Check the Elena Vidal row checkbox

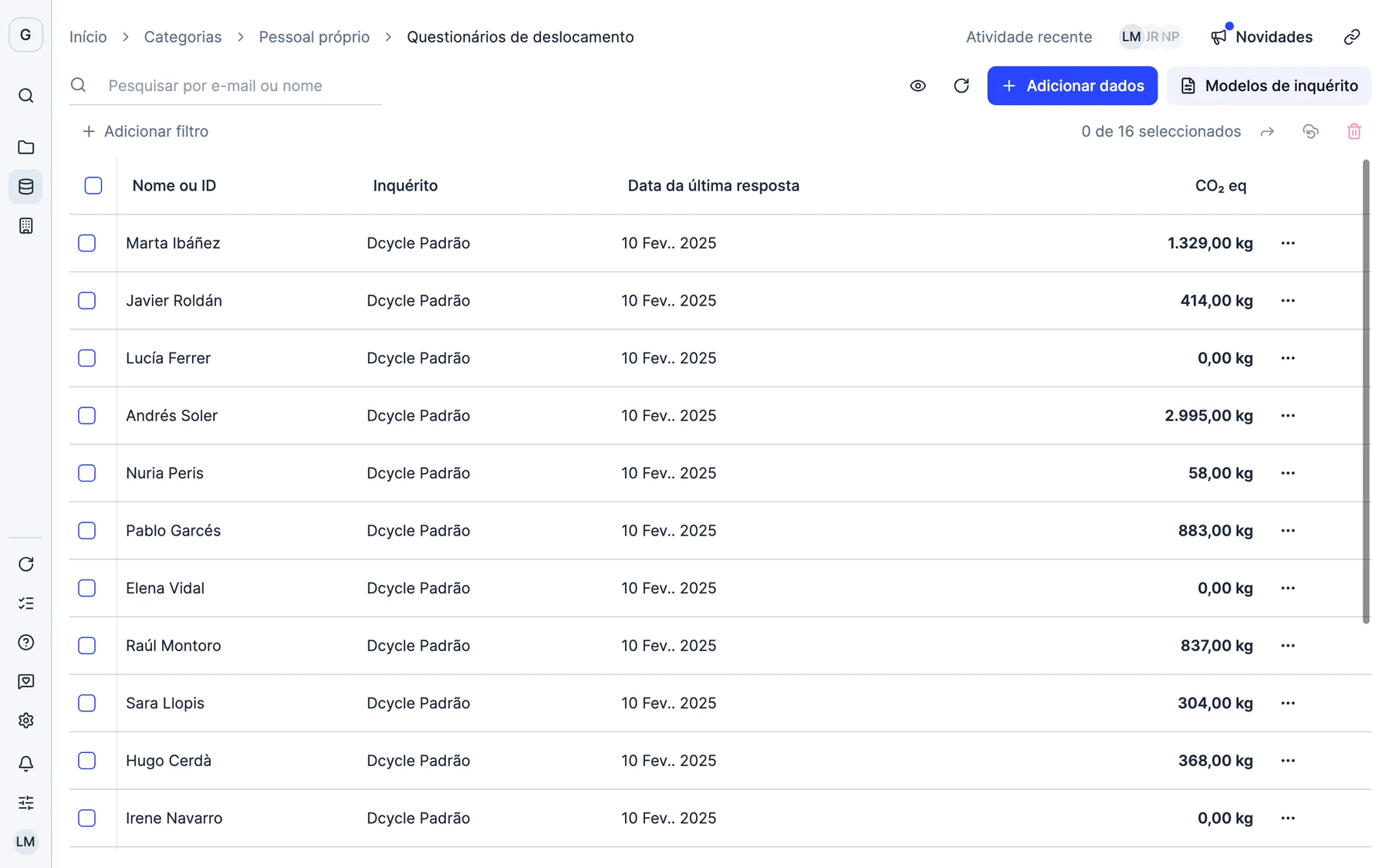87,588
